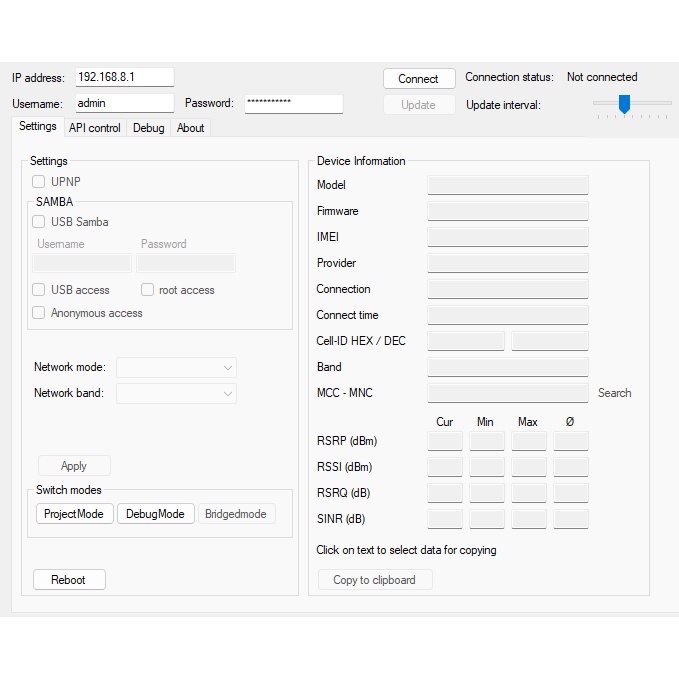679x679 pixels.
Task: Click the Username field containing admin
Action: (124, 103)
